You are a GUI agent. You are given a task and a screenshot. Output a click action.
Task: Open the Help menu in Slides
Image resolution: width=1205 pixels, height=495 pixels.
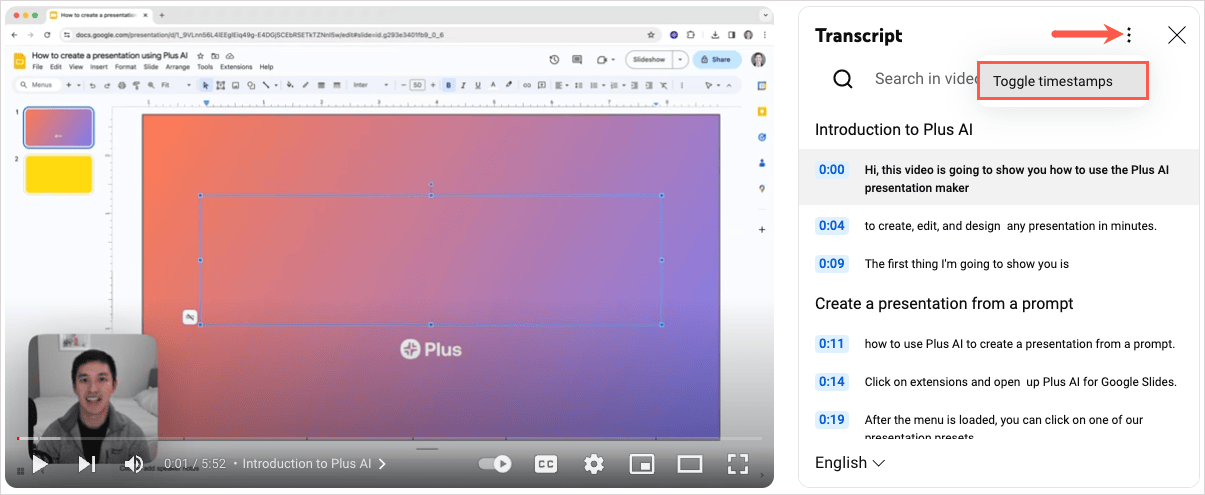coord(266,67)
